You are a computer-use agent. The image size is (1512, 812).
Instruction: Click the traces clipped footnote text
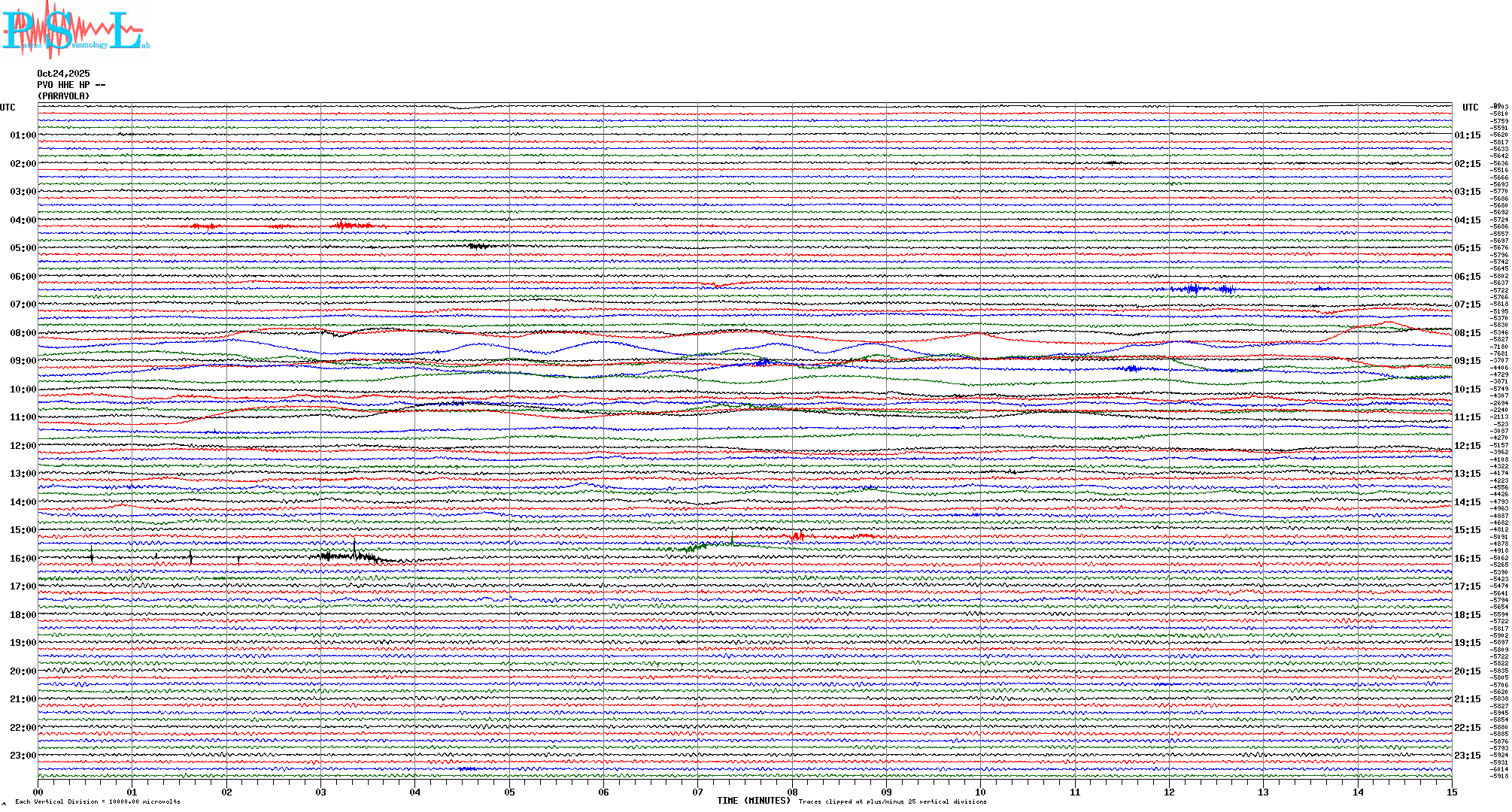pos(892,801)
